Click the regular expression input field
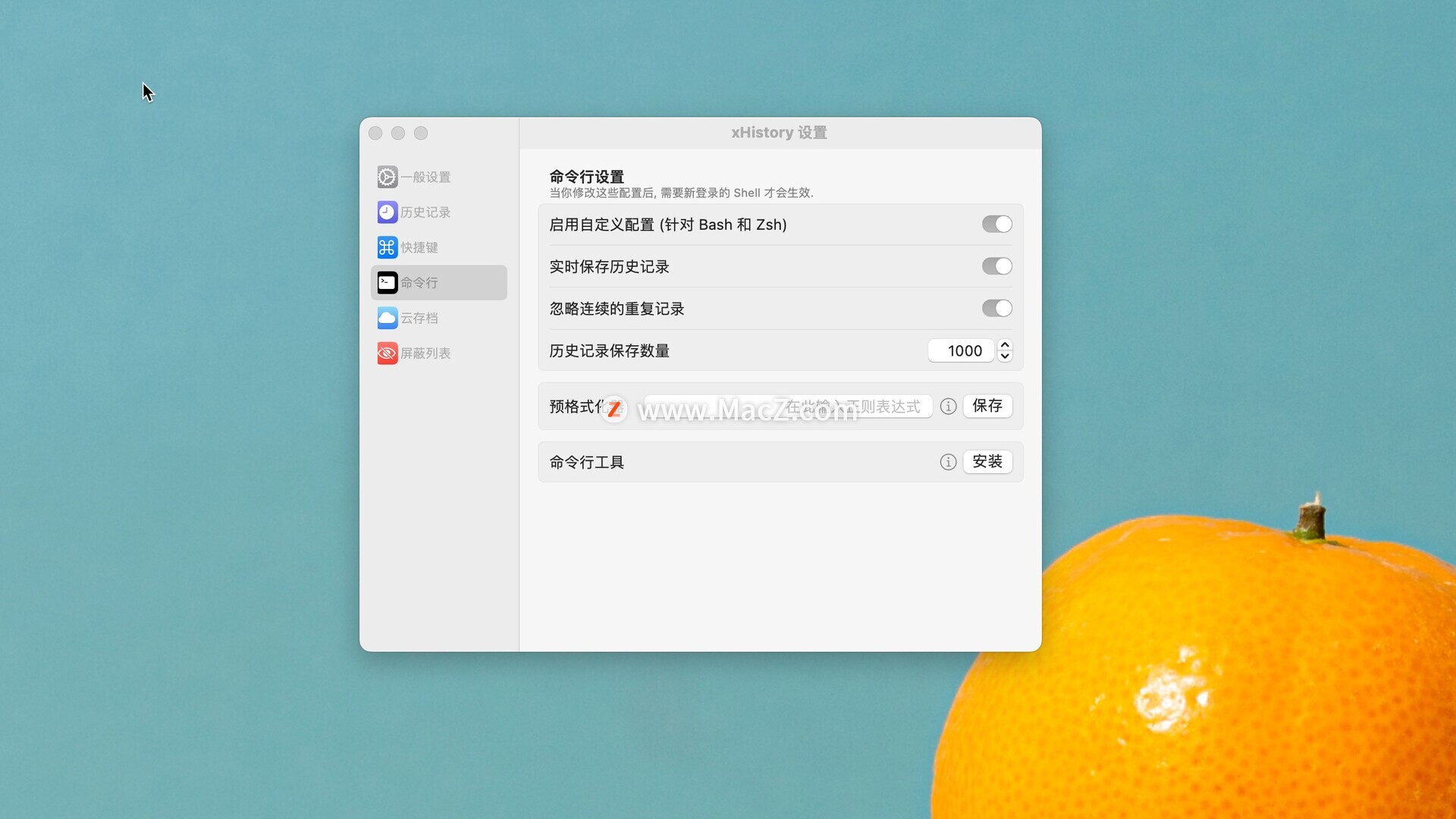The height and width of the screenshot is (819, 1456). (789, 406)
